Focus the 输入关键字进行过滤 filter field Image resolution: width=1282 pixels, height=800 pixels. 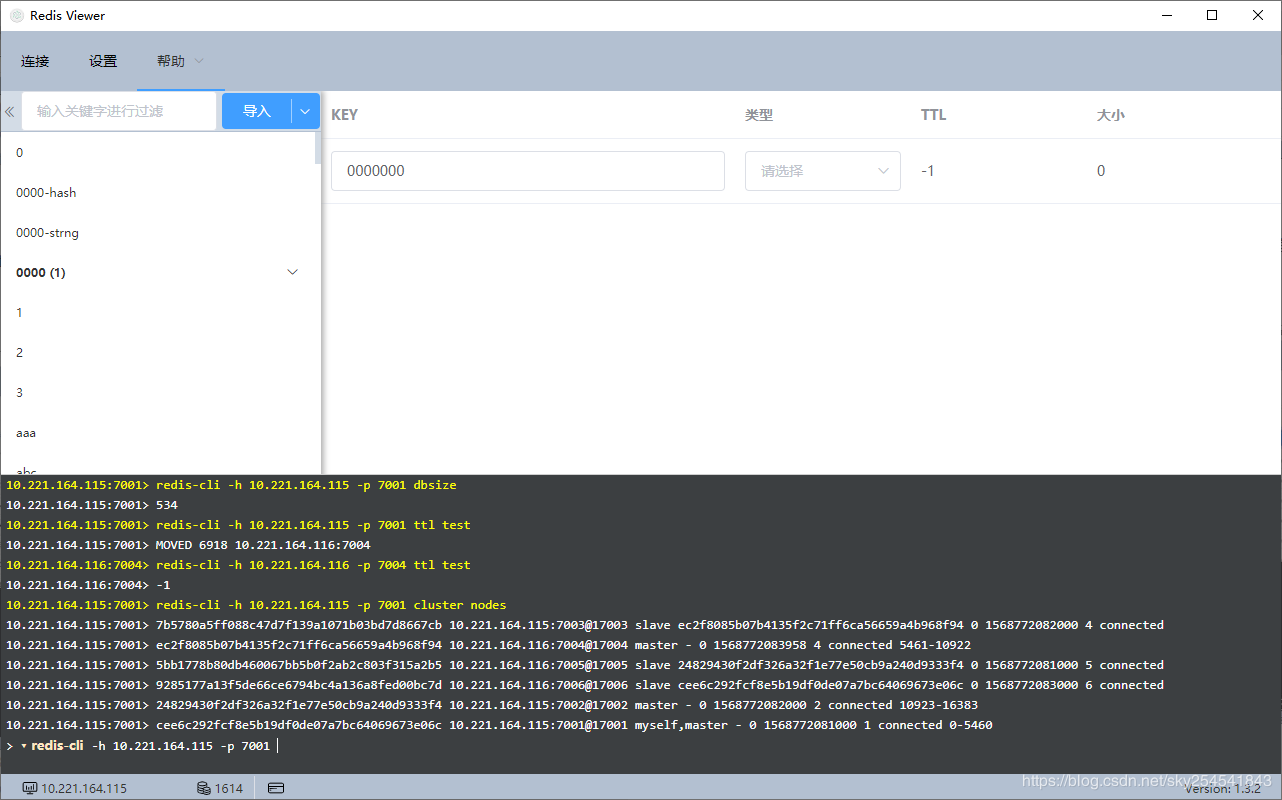(119, 111)
